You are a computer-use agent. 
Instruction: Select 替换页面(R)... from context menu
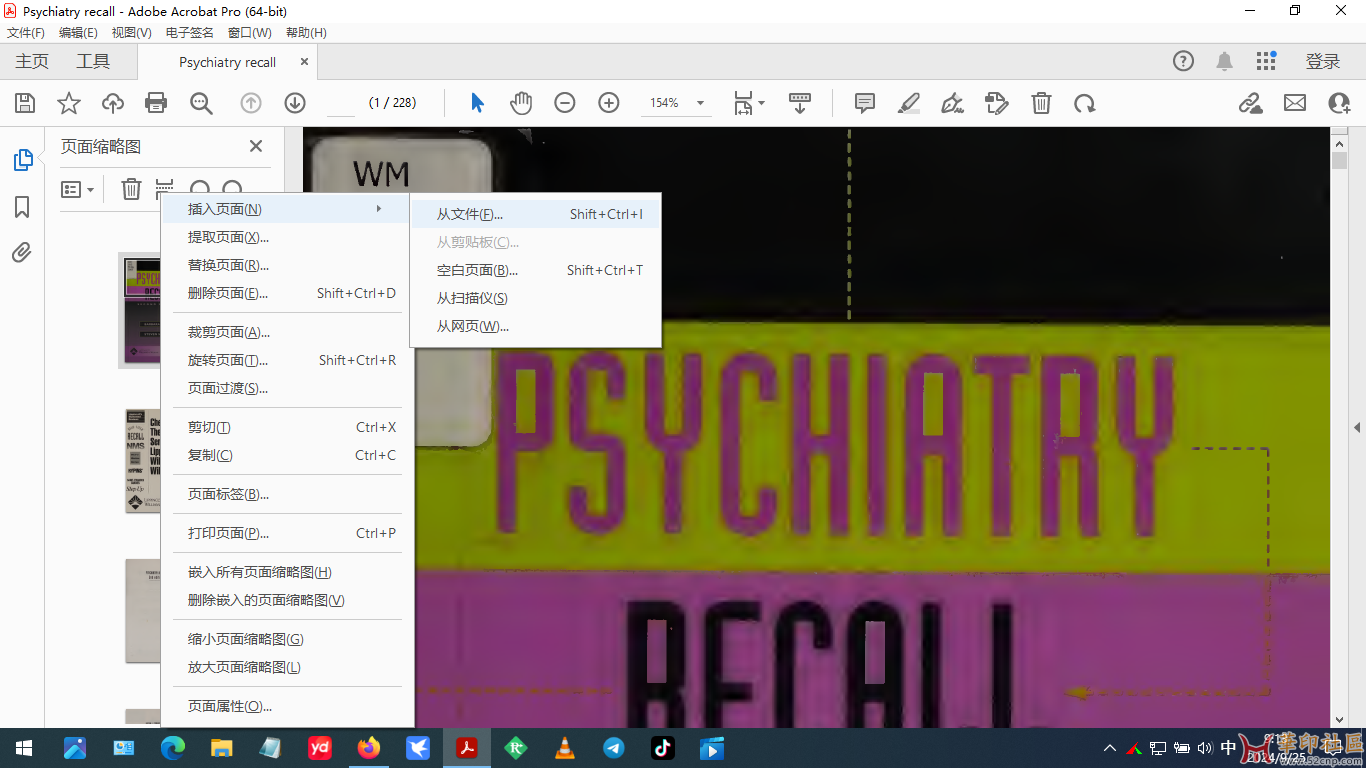pyautogui.click(x=287, y=265)
